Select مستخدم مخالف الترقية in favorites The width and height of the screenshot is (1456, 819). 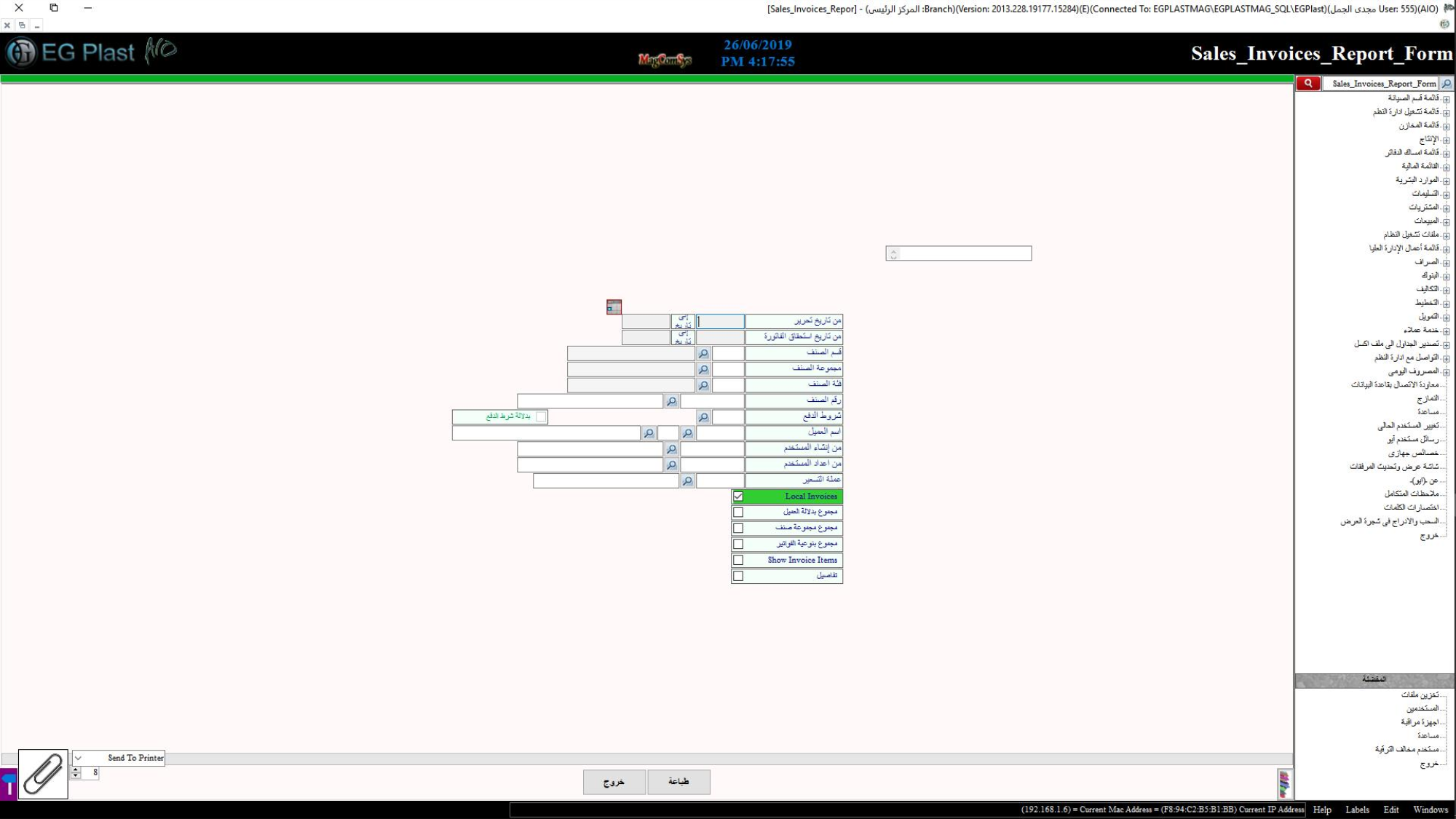1407,750
